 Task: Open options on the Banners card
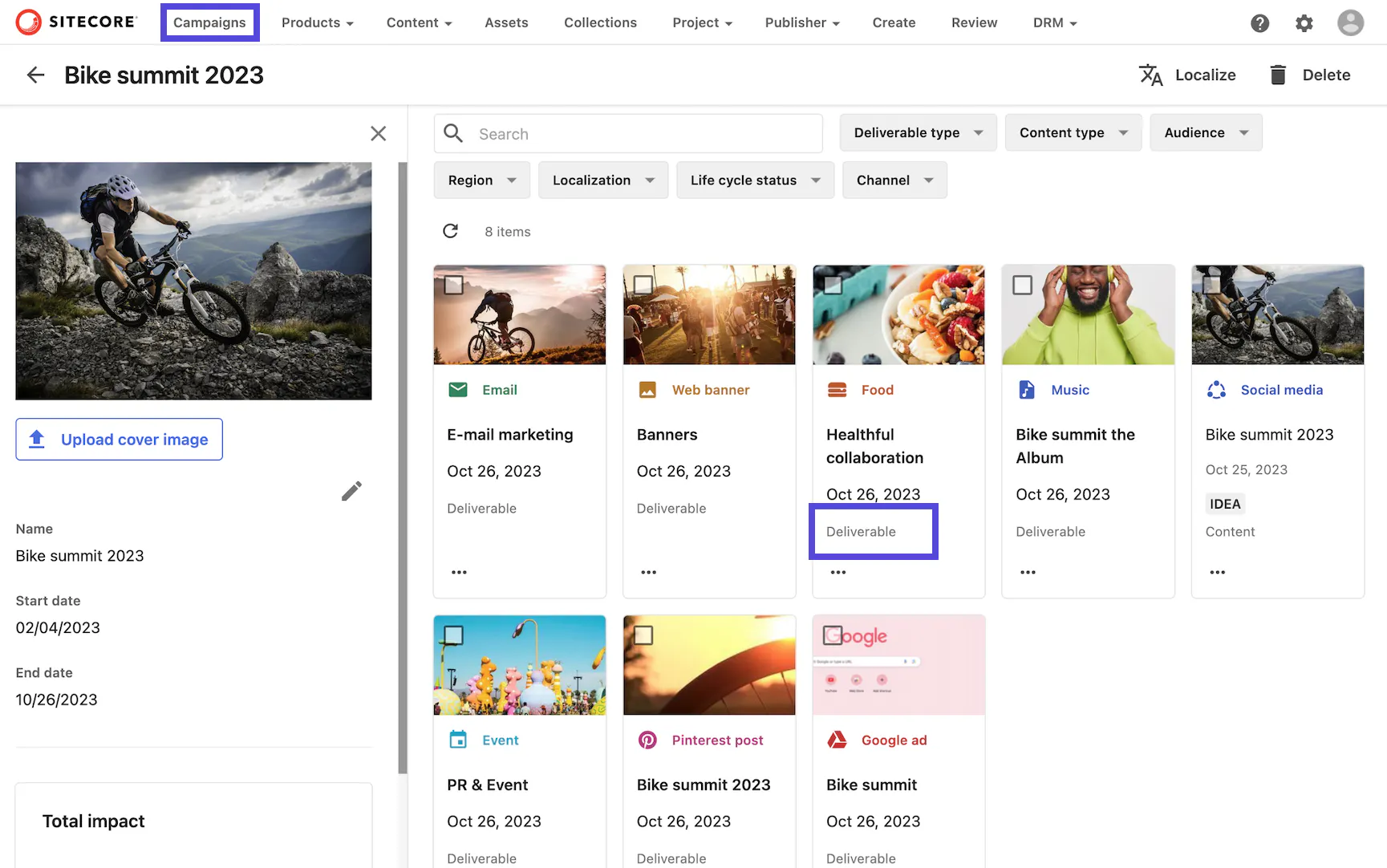(x=648, y=572)
